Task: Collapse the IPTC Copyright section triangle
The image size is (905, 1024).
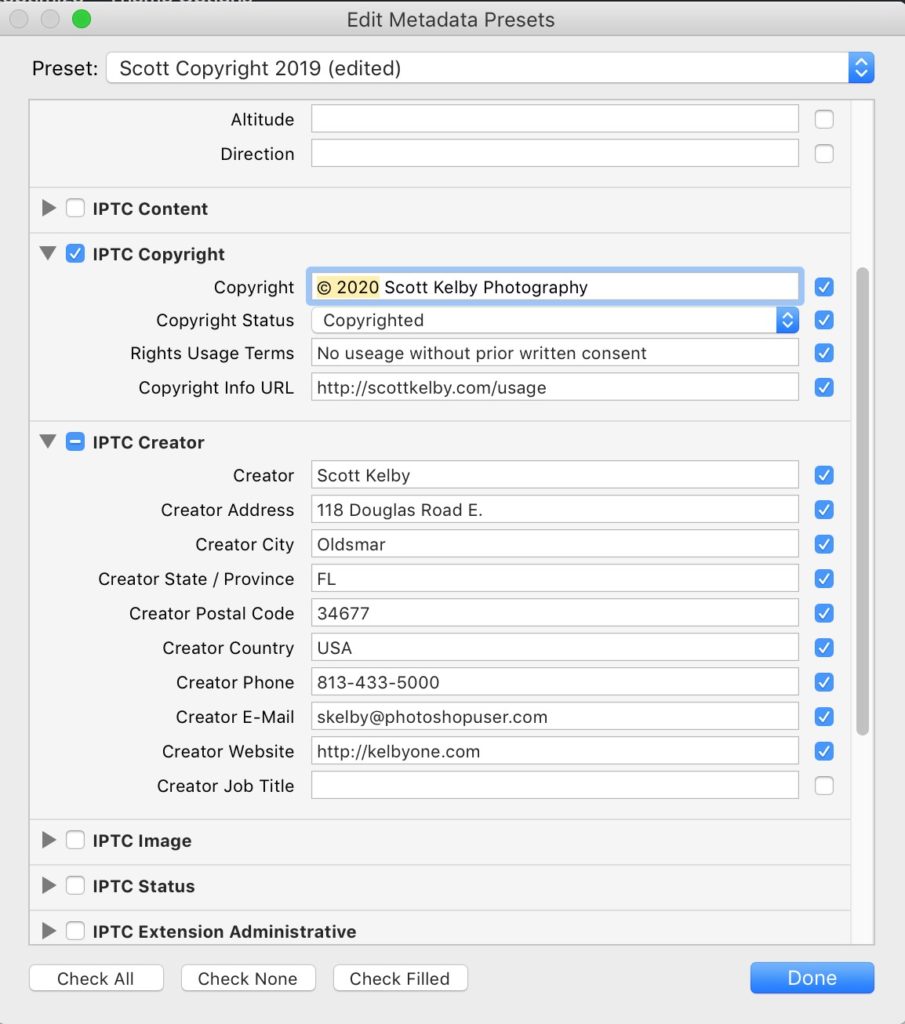Action: click(48, 253)
